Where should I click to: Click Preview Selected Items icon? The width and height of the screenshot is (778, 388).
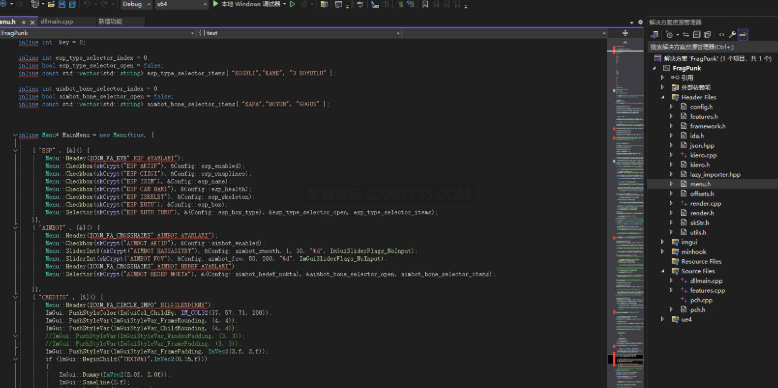point(743,35)
